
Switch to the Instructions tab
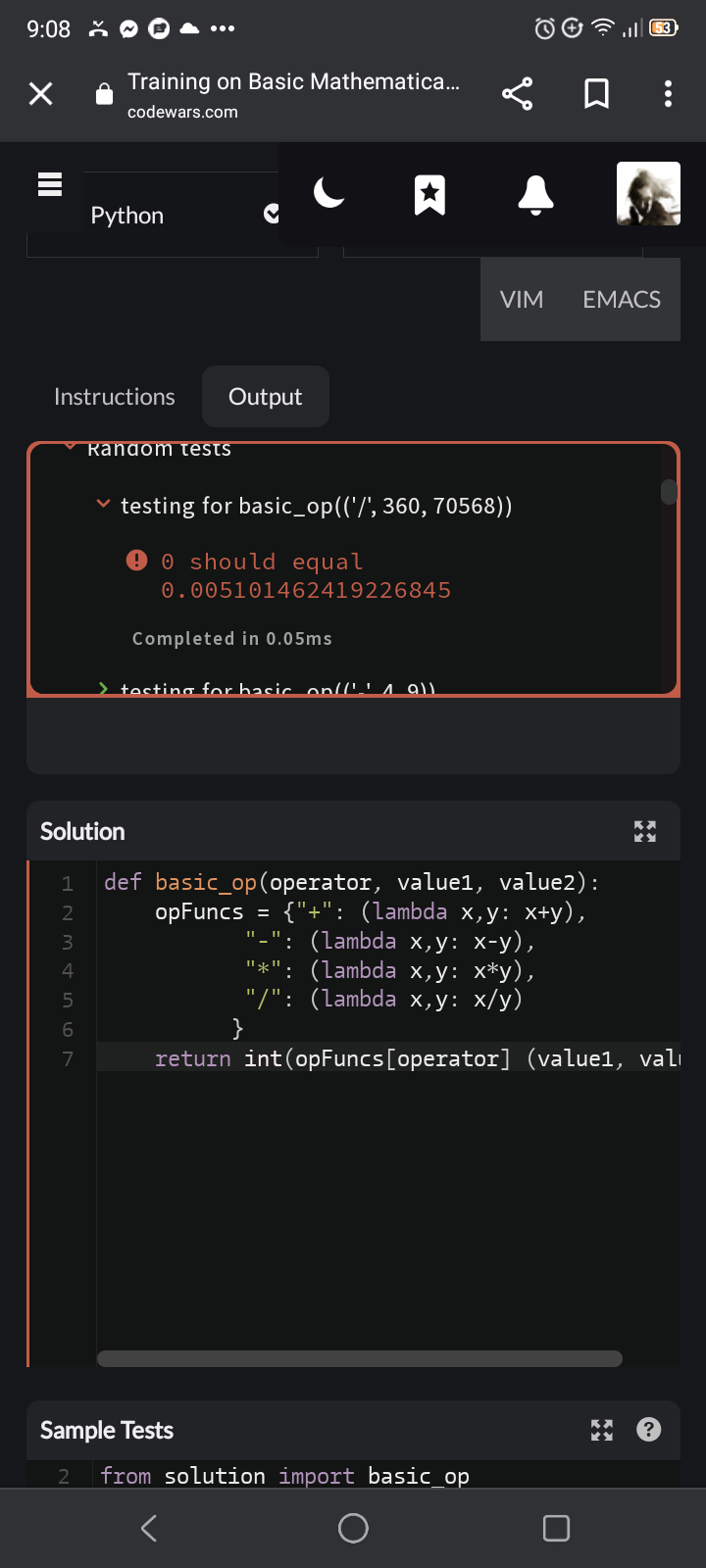click(114, 397)
